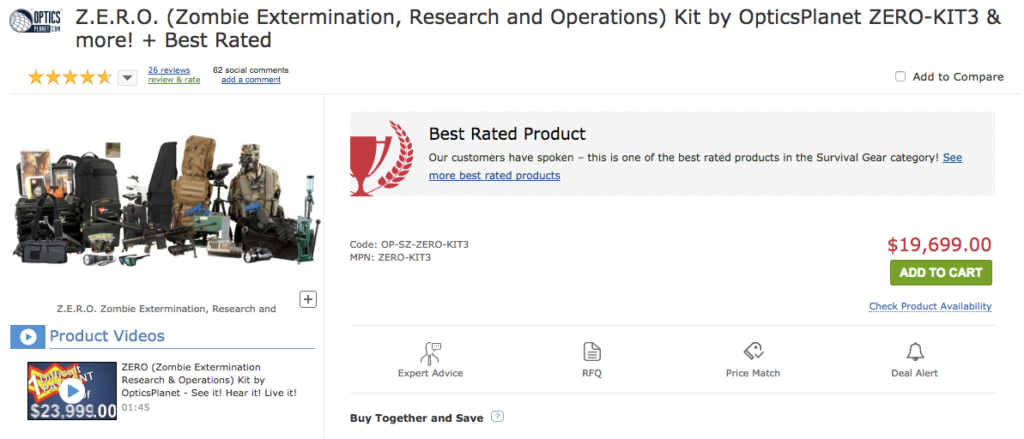Open the Product Videos heading
The width and height of the screenshot is (1024, 439).
[107, 336]
